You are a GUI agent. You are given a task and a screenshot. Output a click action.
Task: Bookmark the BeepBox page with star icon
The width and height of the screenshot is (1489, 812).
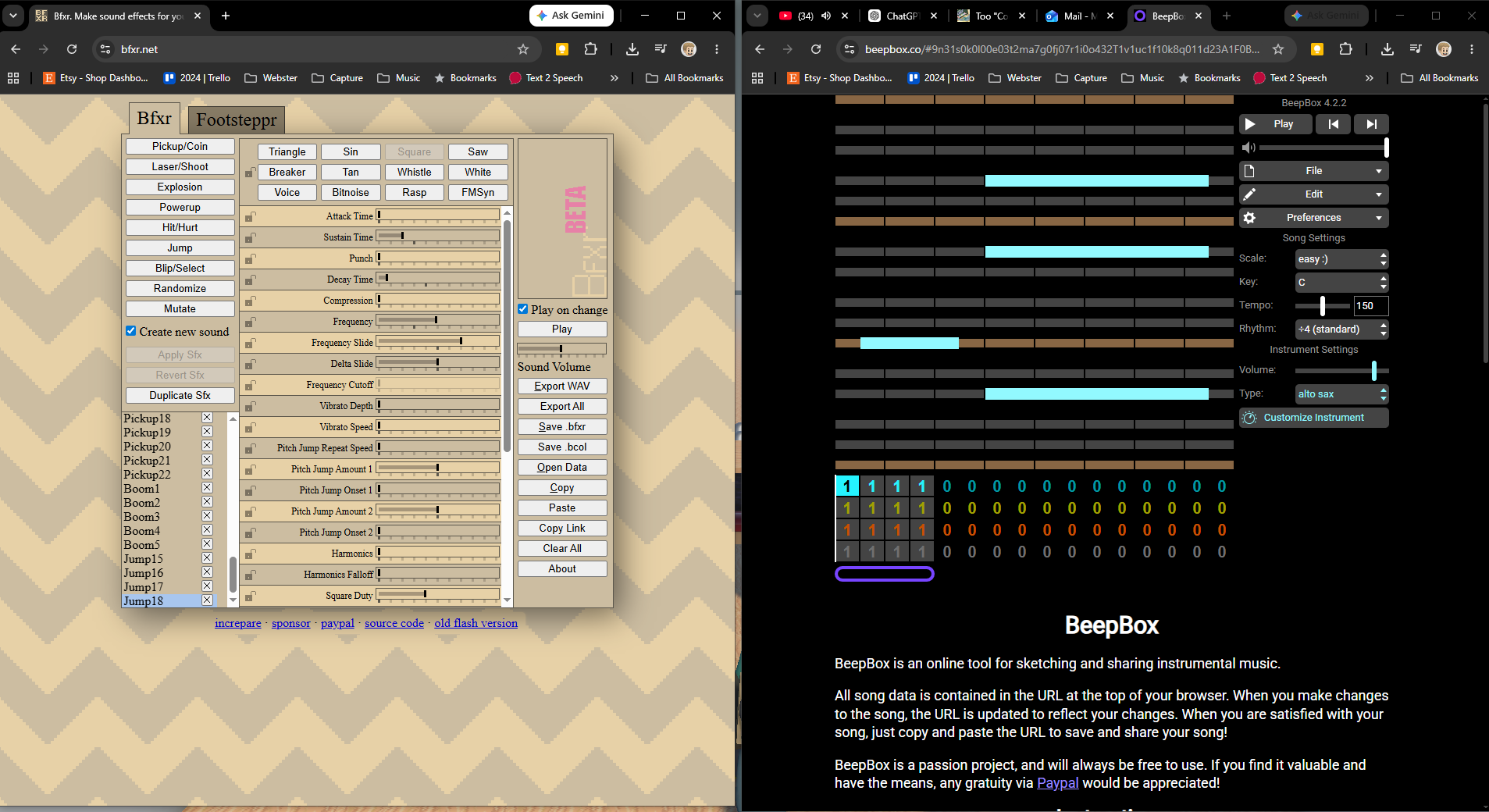pyautogui.click(x=1278, y=49)
